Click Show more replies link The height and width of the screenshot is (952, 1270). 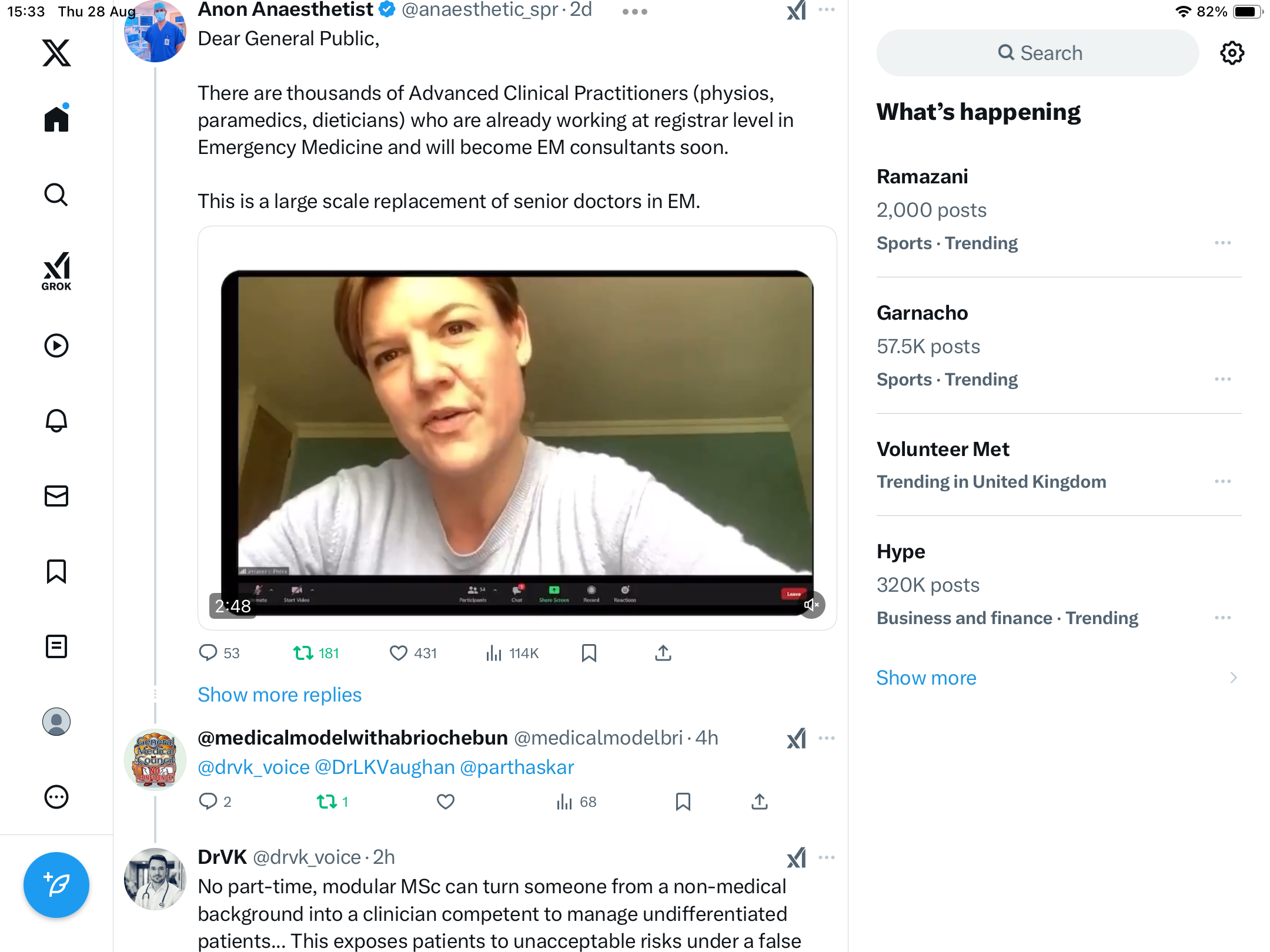point(279,695)
